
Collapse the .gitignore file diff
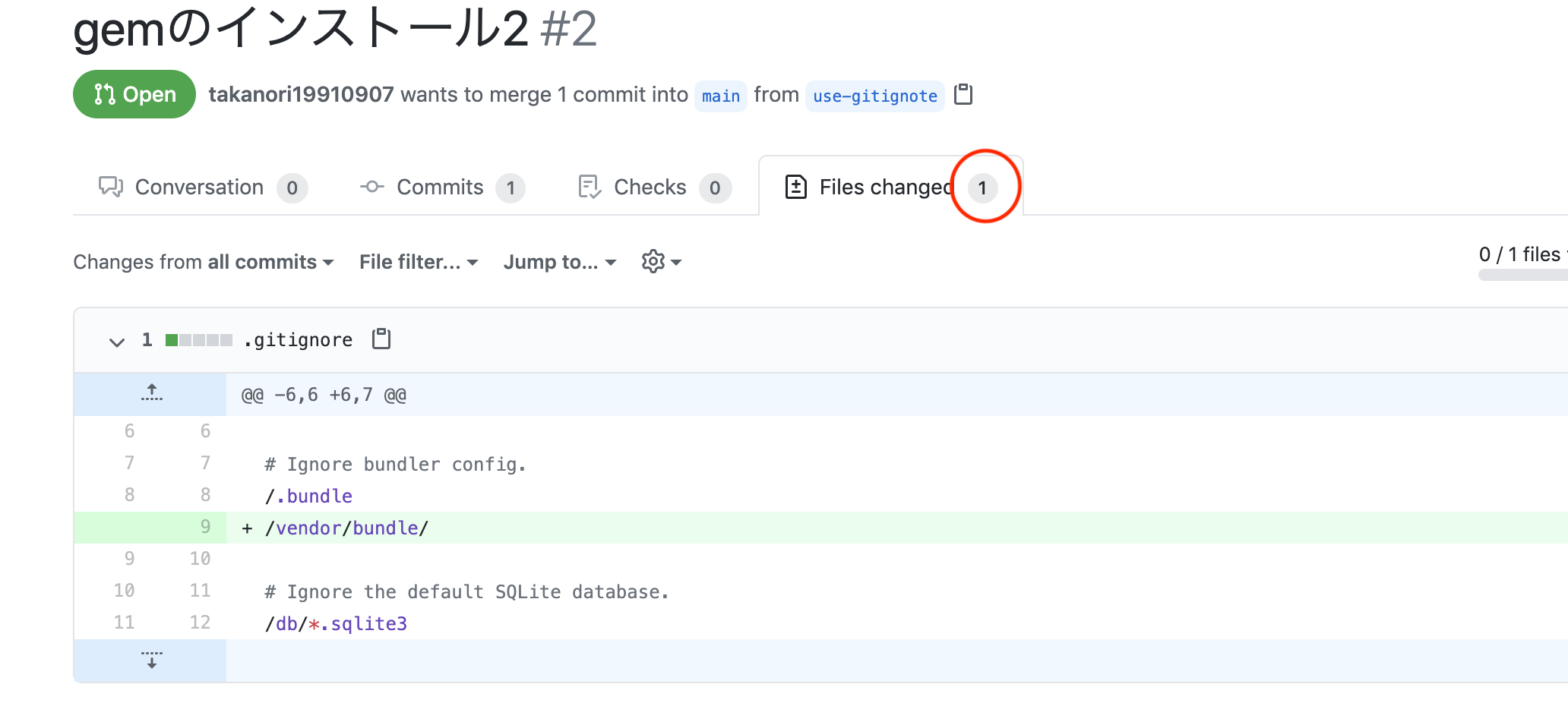pyautogui.click(x=116, y=342)
